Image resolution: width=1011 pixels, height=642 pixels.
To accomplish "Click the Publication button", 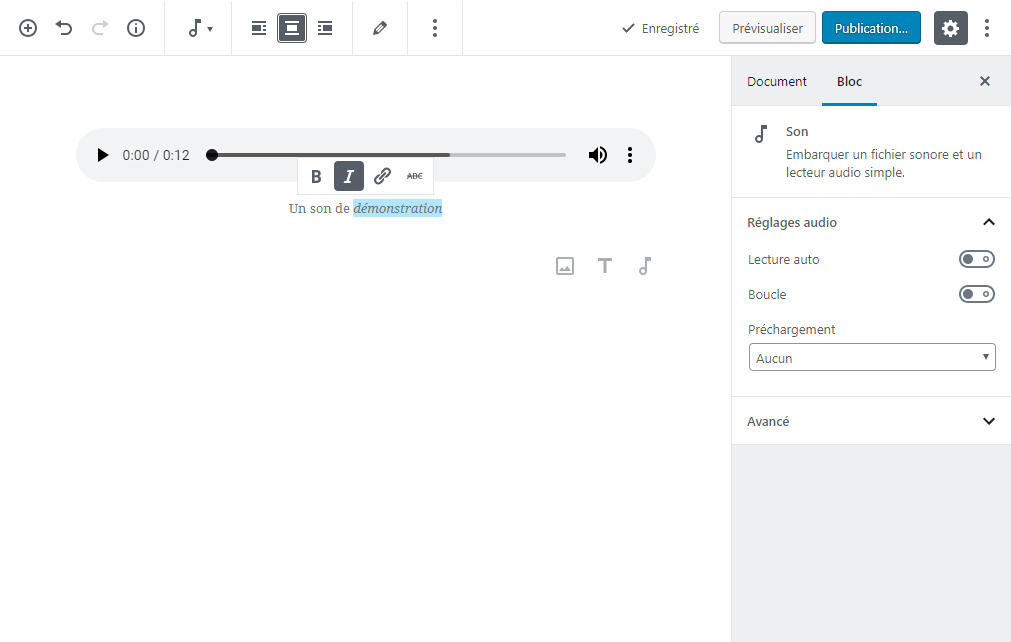I will pyautogui.click(x=871, y=28).
